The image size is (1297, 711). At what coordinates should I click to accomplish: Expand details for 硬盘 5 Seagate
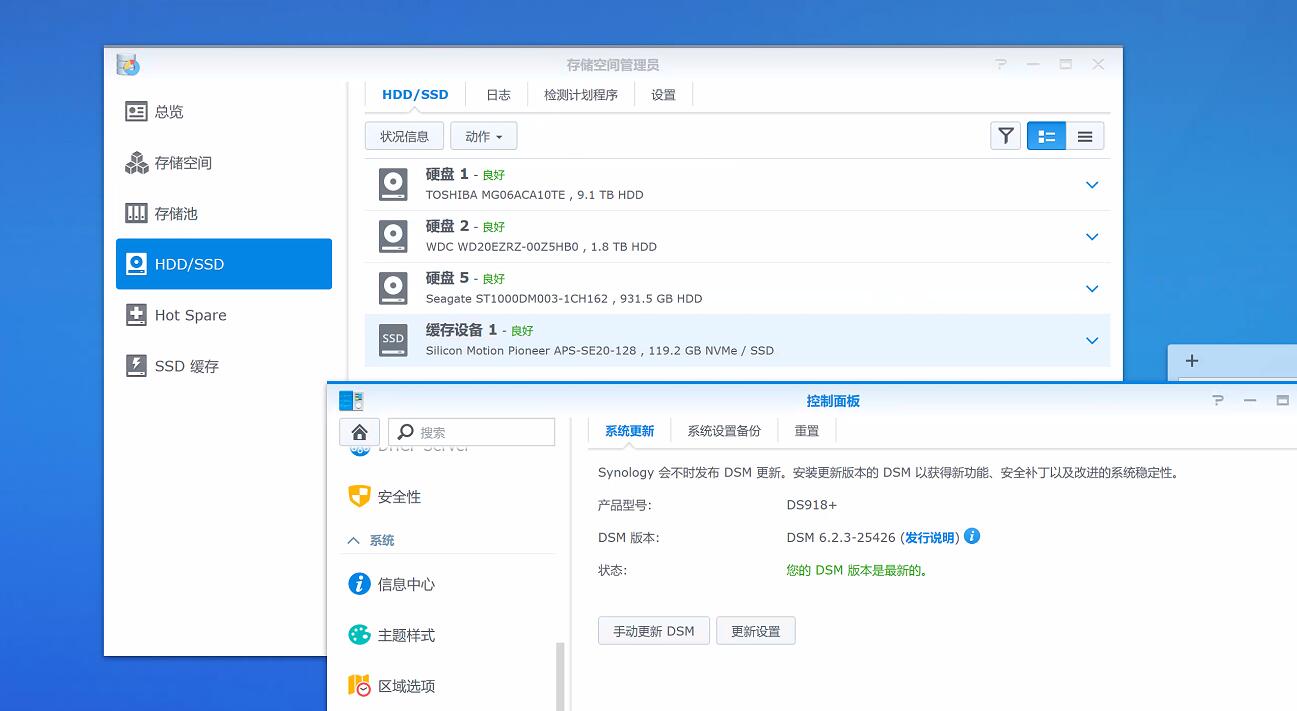pyautogui.click(x=1092, y=289)
